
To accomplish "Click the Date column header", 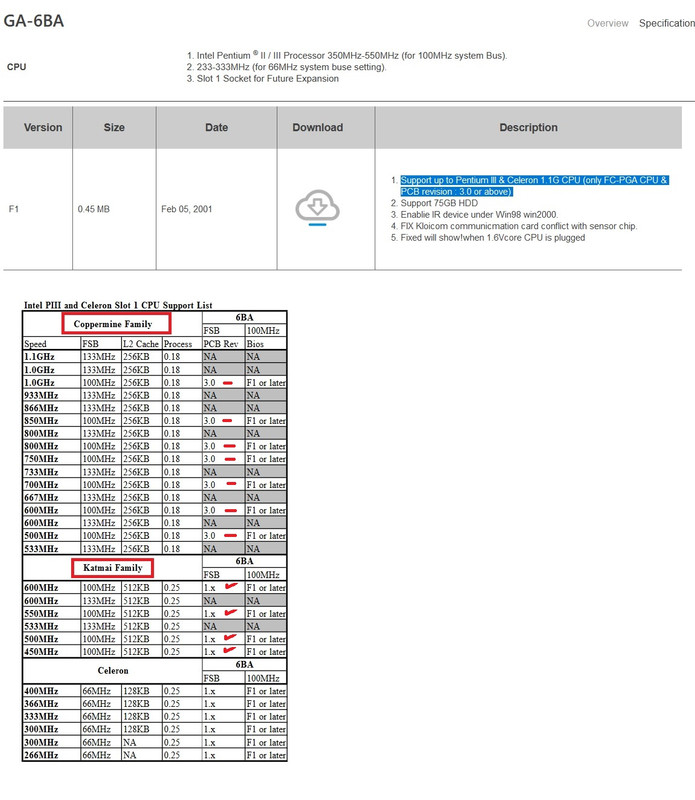I will coord(216,128).
